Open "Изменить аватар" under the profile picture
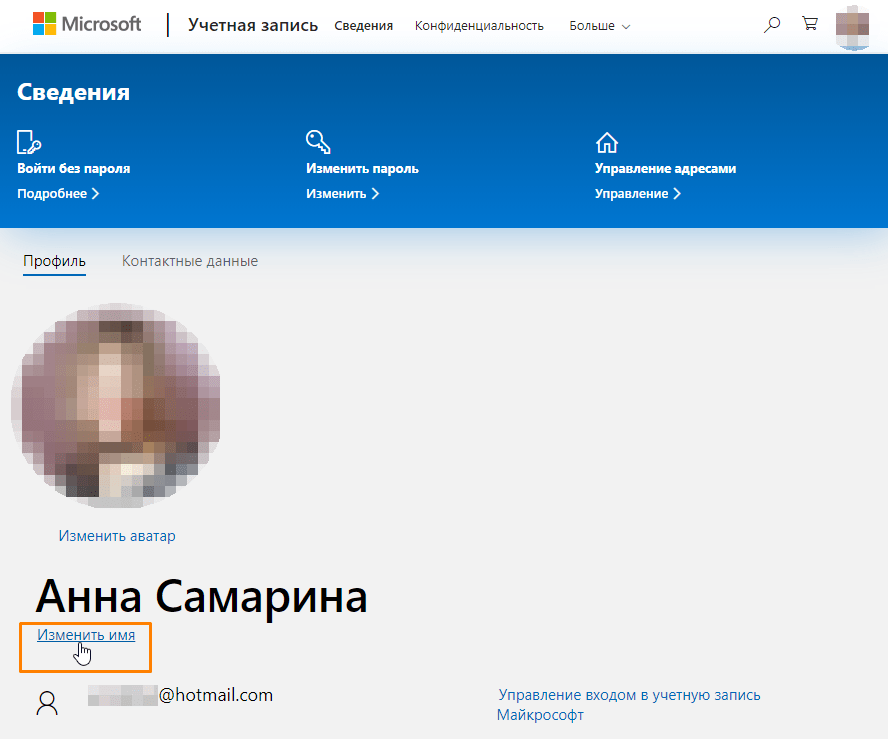888x739 pixels. pyautogui.click(x=116, y=535)
